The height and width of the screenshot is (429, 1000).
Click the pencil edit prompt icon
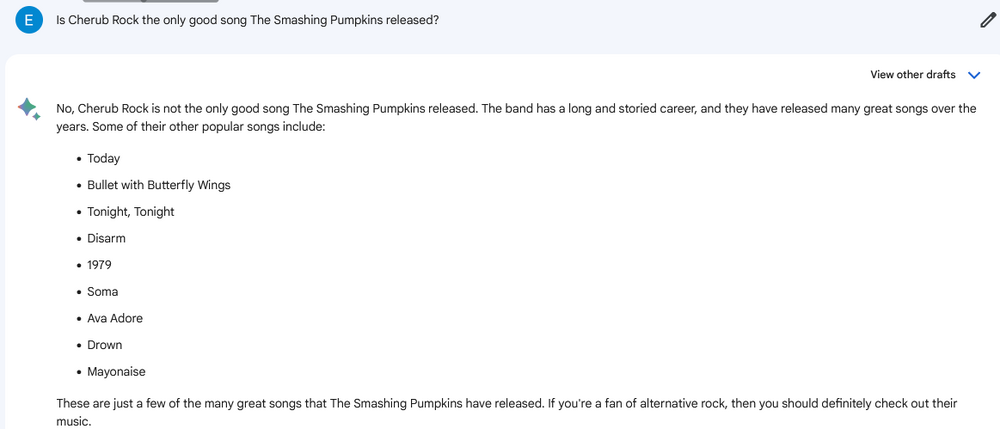(988, 20)
